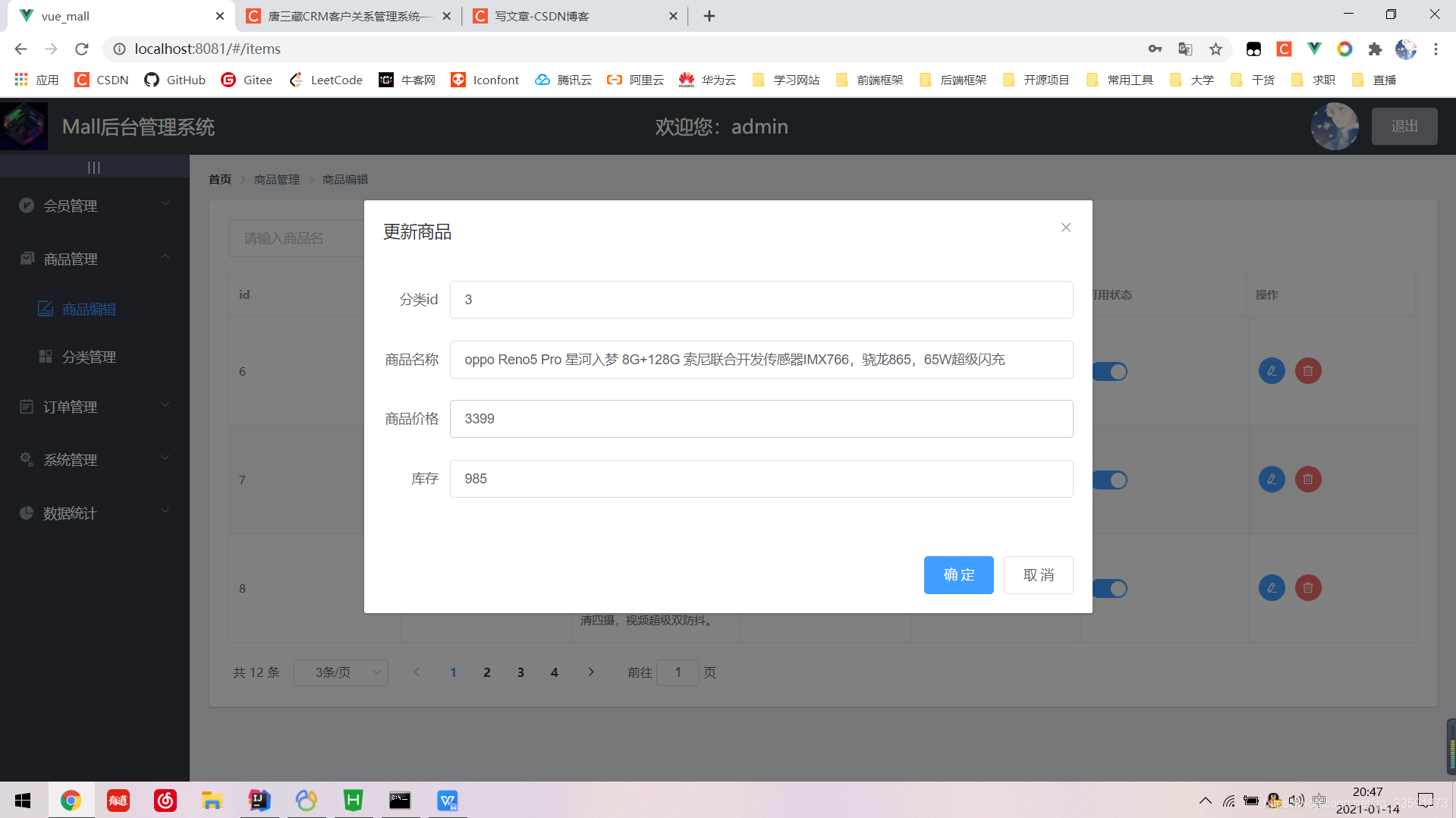
Task: Click the translate page icon
Action: (1185, 49)
